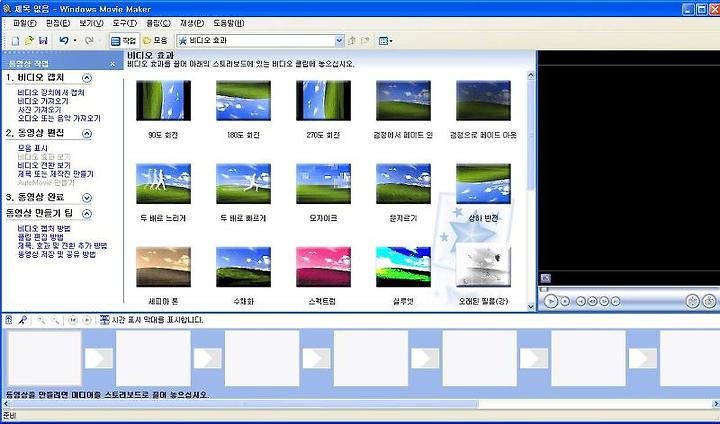Screen dimensions: 720x424
Task: Create a new project with the toolbar icon
Action: 15,41
